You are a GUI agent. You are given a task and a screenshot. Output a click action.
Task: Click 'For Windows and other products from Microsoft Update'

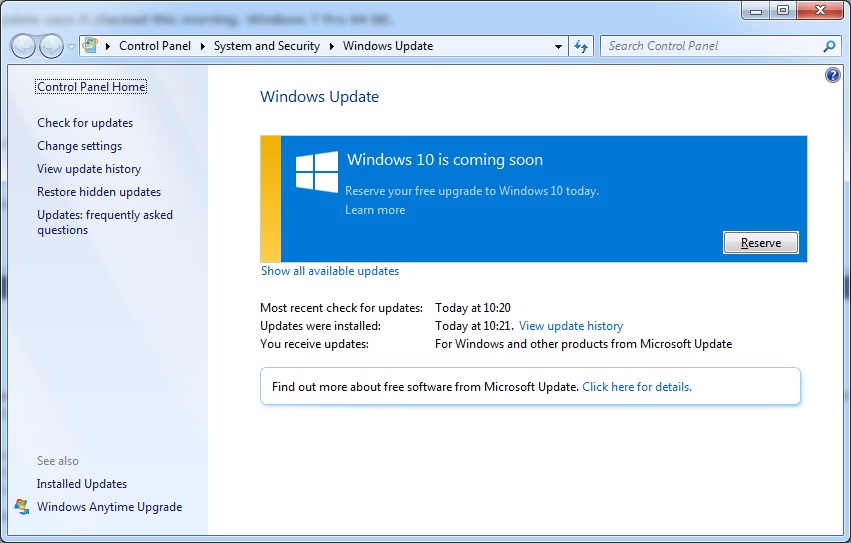(583, 344)
